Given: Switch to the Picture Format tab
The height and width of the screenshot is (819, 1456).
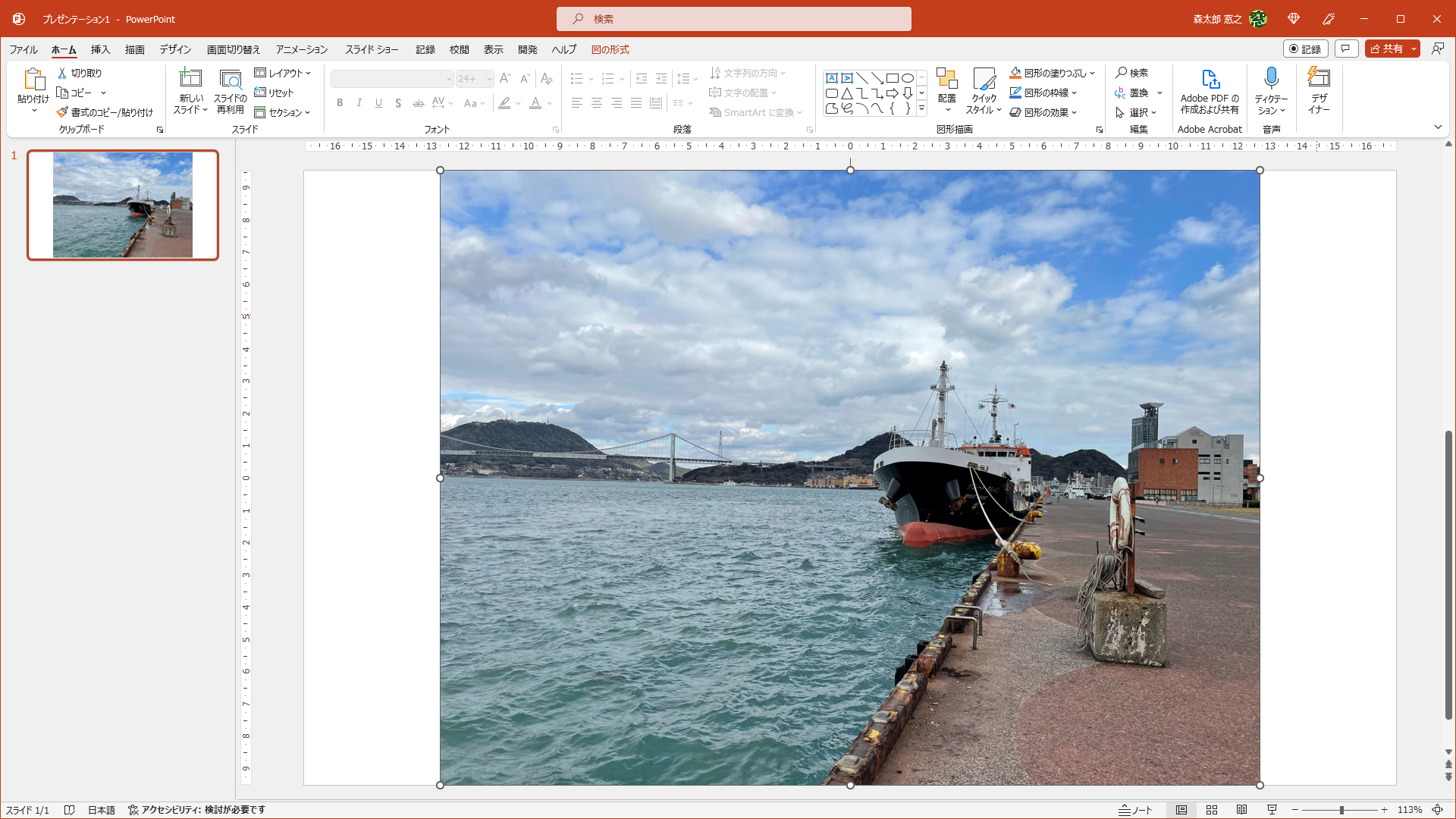Looking at the screenshot, I should click(x=610, y=49).
